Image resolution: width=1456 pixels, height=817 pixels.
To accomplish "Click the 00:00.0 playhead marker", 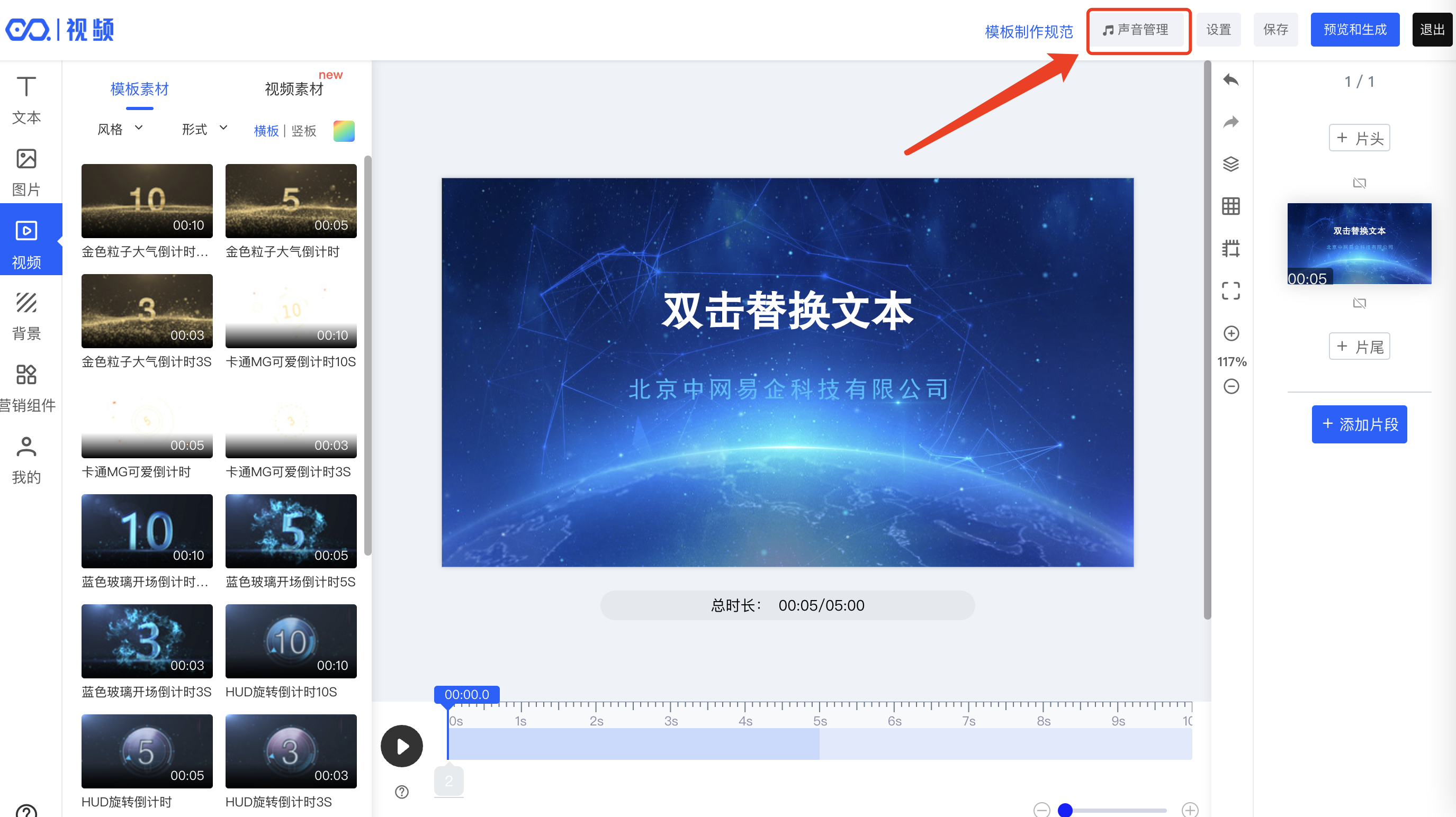I will pos(466,694).
